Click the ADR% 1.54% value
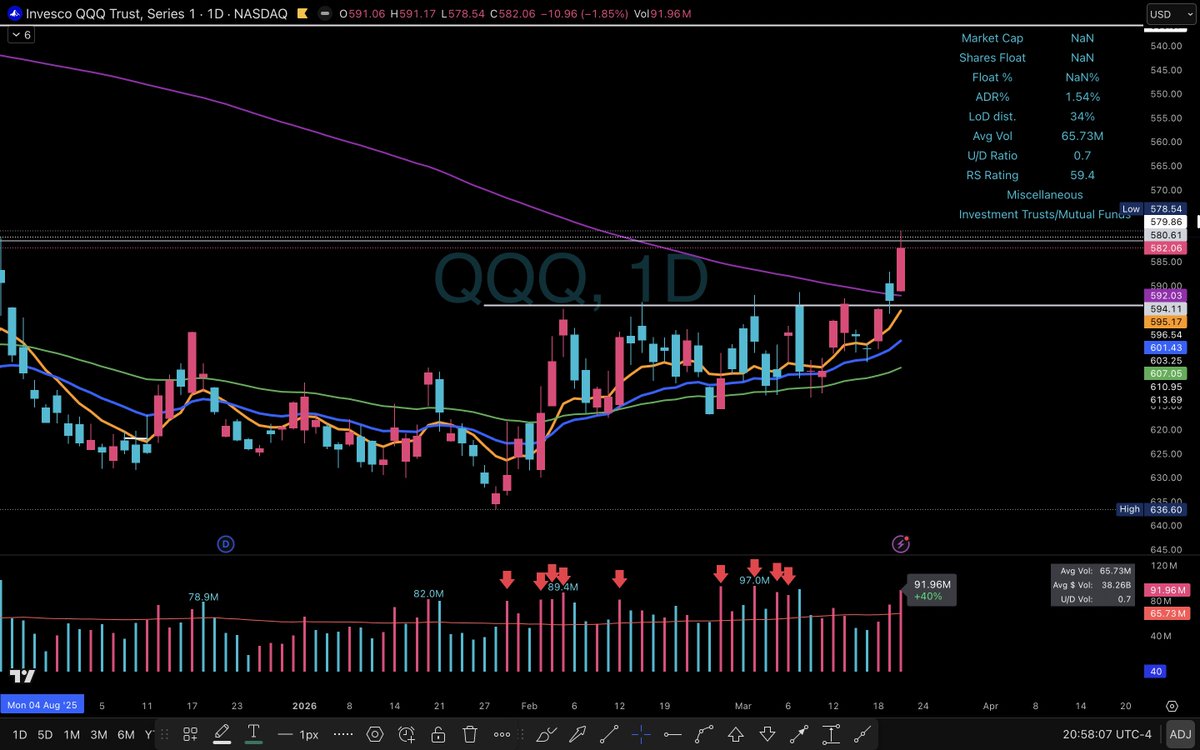Viewport: 1200px width, 750px height. pos(1082,97)
